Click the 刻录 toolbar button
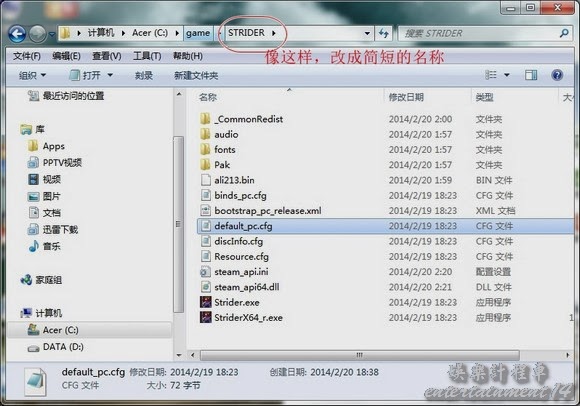 144,76
